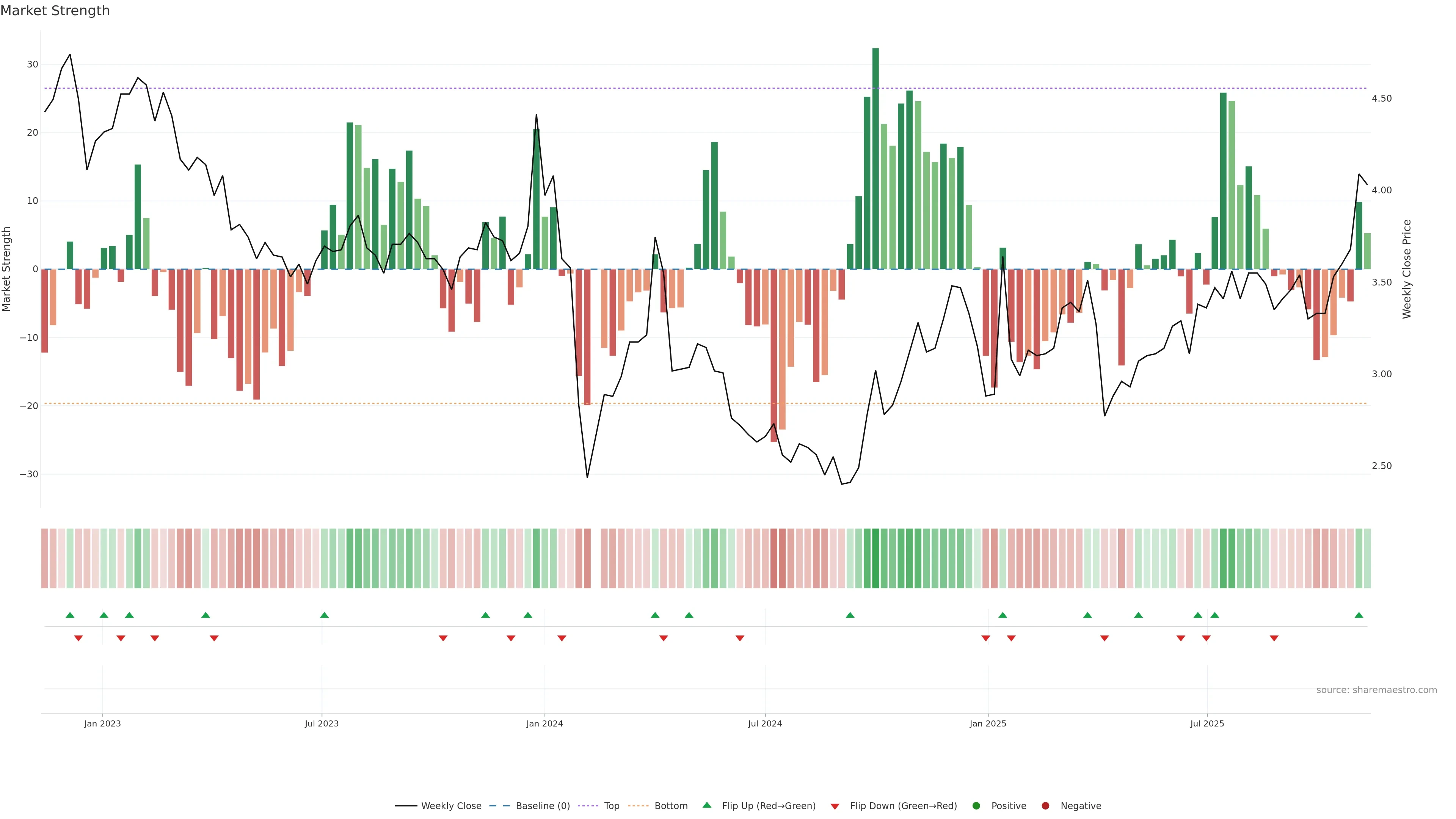
Task: Click Flip Up green triangle legend icon
Action: [706, 805]
